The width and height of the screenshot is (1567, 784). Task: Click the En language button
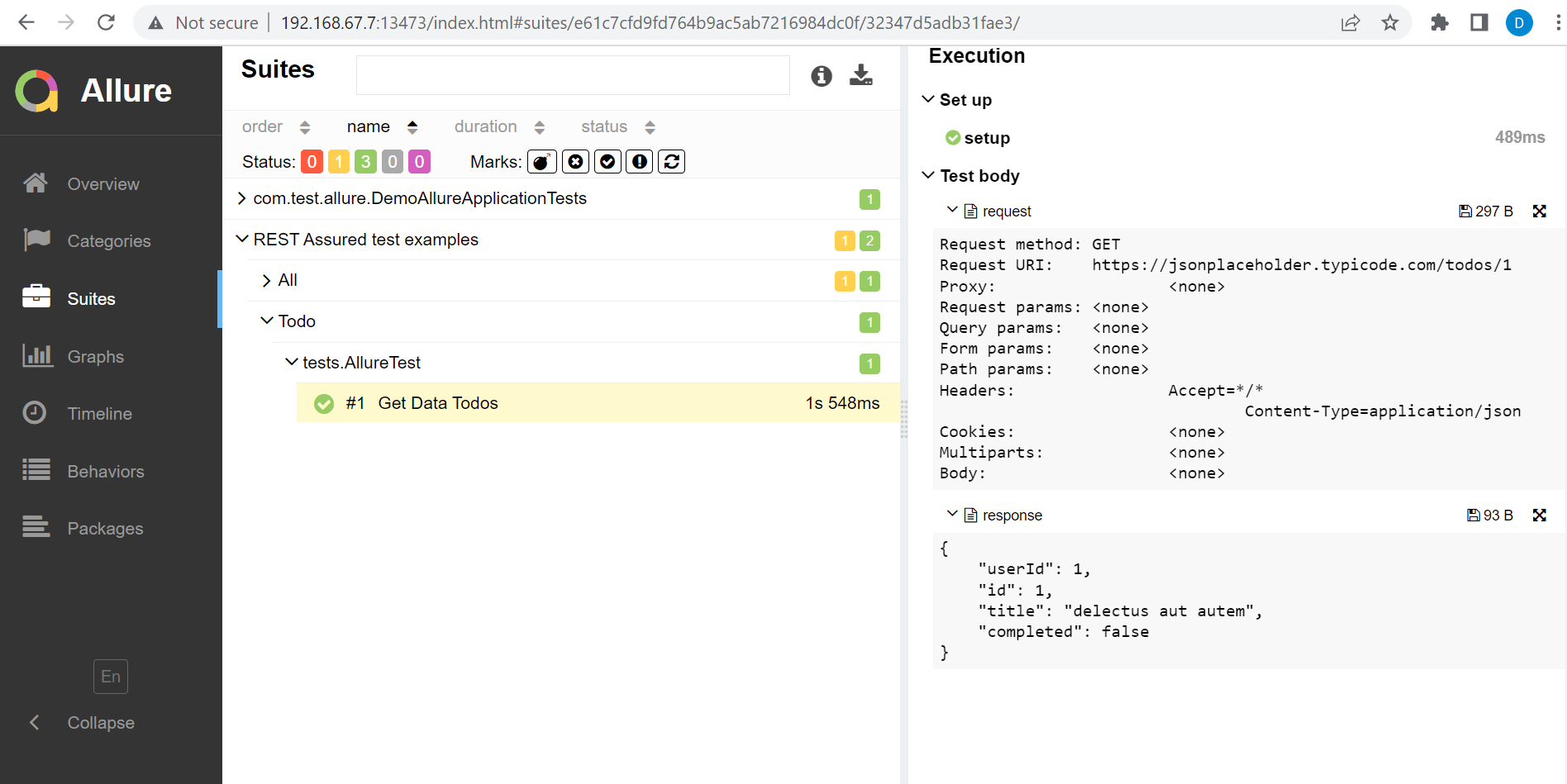pos(110,676)
